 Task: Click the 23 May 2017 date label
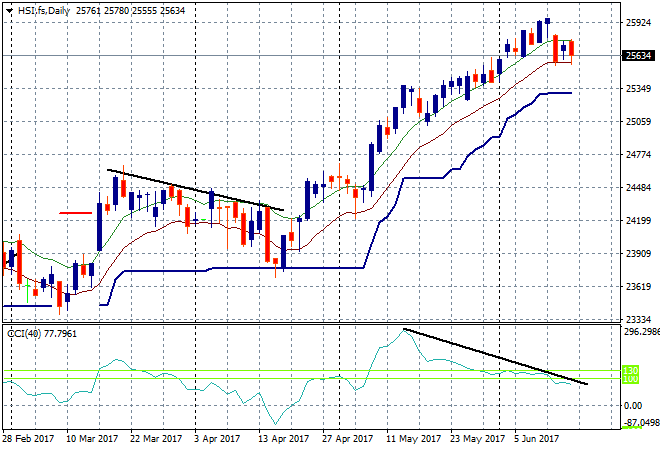tap(477, 439)
